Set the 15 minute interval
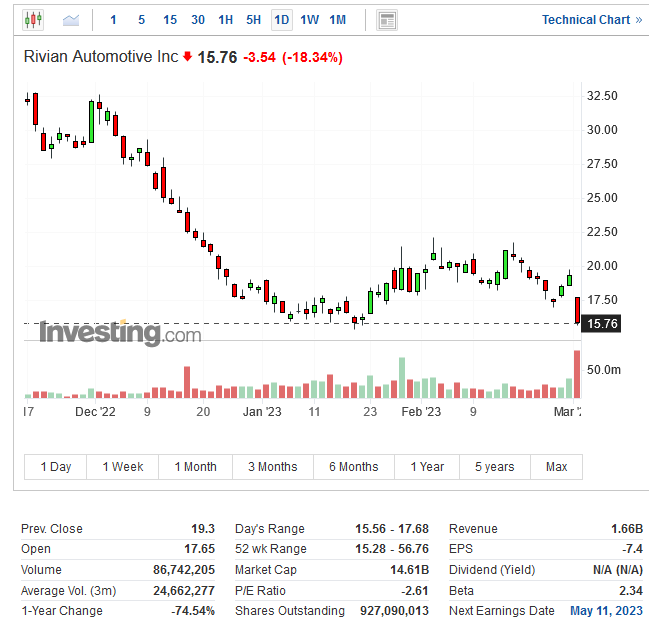Image resolution: width=649 pixels, height=617 pixels. [x=170, y=20]
